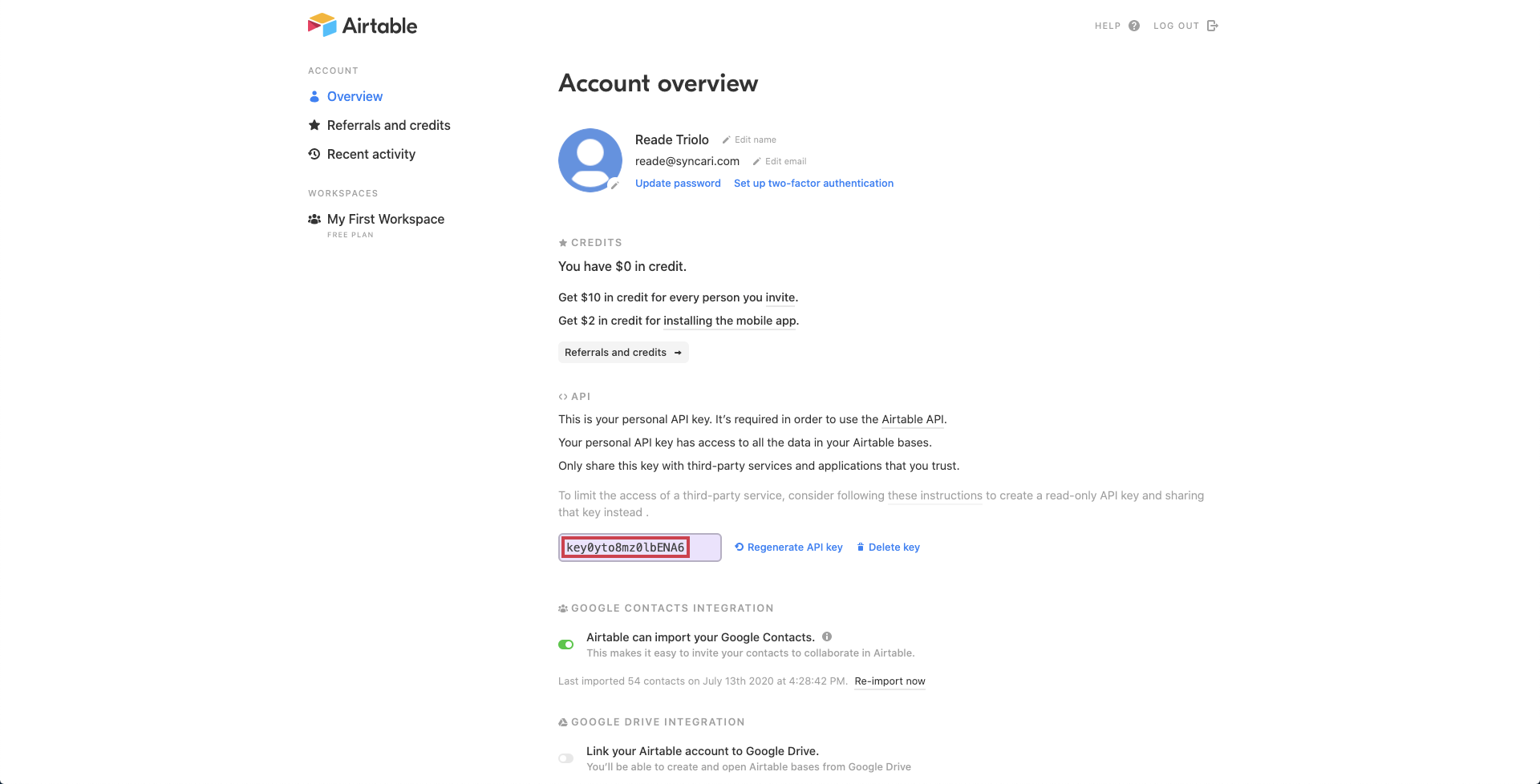Click the Log Out exit icon
1540x784 pixels.
click(x=1213, y=26)
